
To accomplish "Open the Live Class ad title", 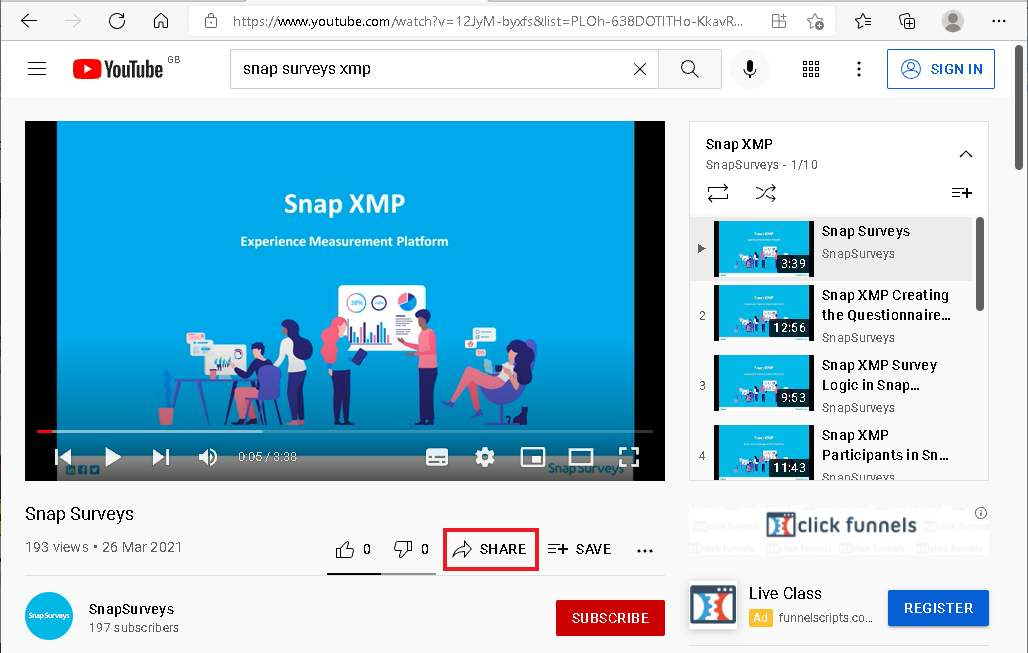I will 785,593.
